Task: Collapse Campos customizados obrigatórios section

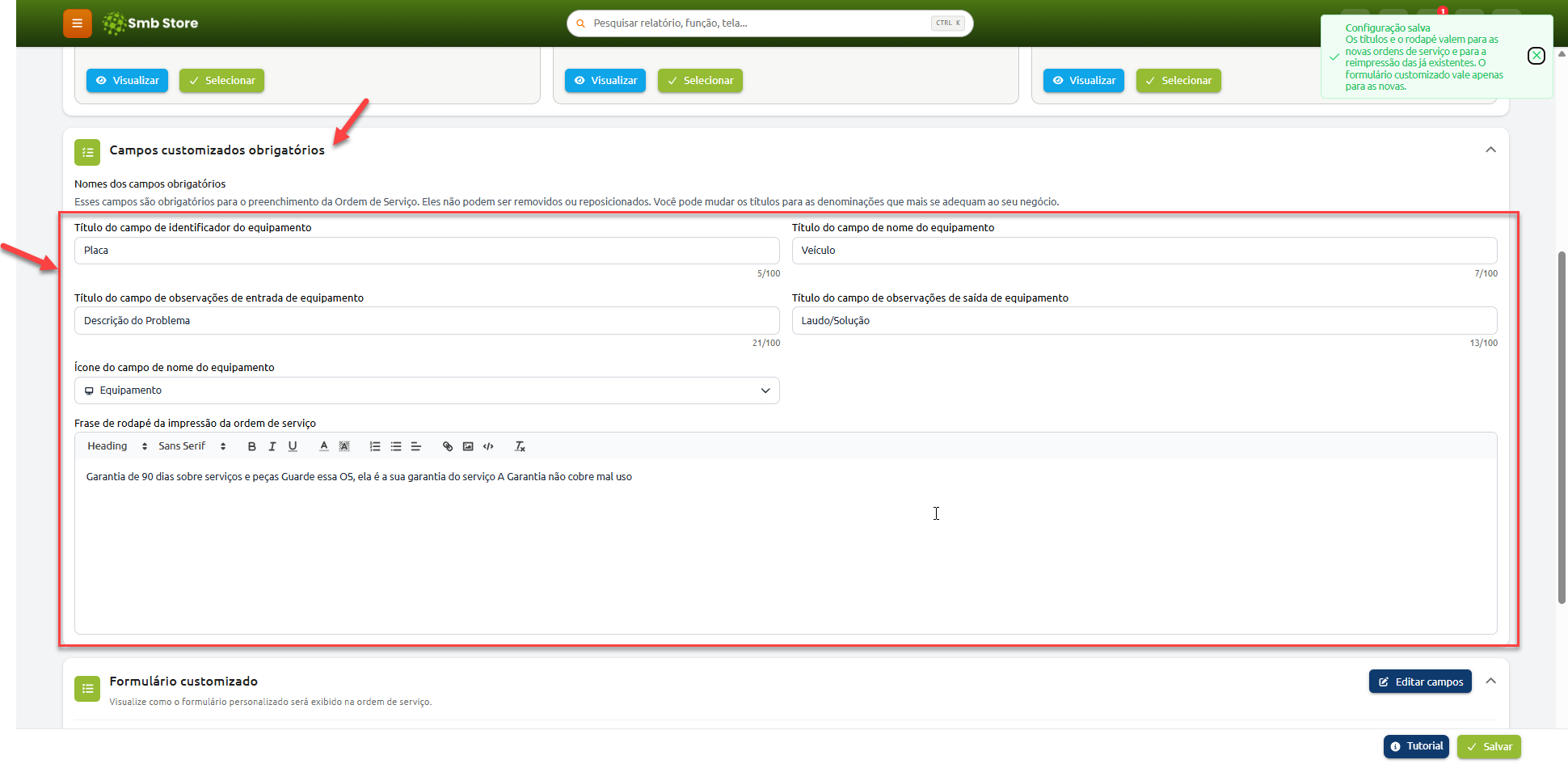Action: (x=1491, y=150)
